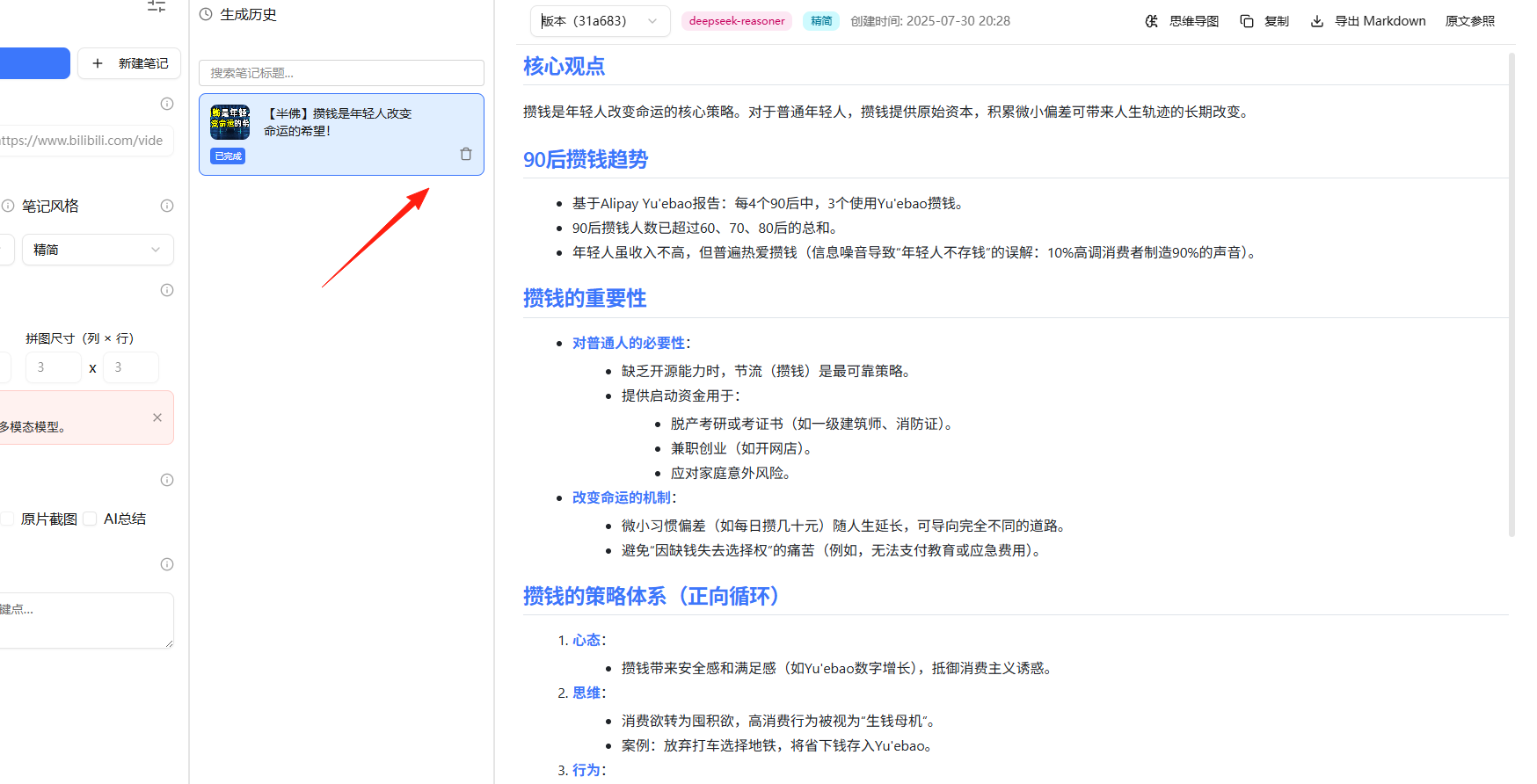
Task: Click the 新建笔记 button
Action: click(129, 63)
